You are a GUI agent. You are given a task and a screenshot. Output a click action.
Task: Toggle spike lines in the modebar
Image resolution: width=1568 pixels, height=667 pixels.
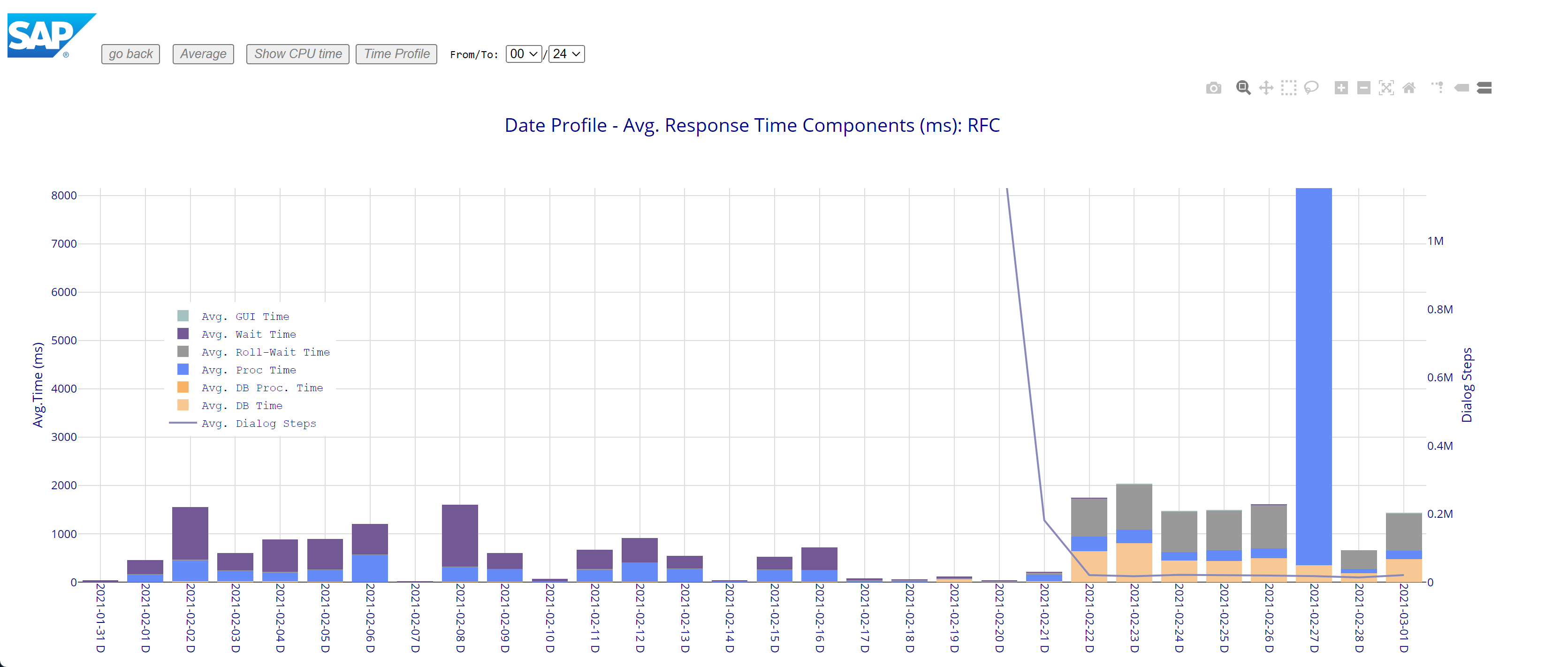[x=1438, y=88]
